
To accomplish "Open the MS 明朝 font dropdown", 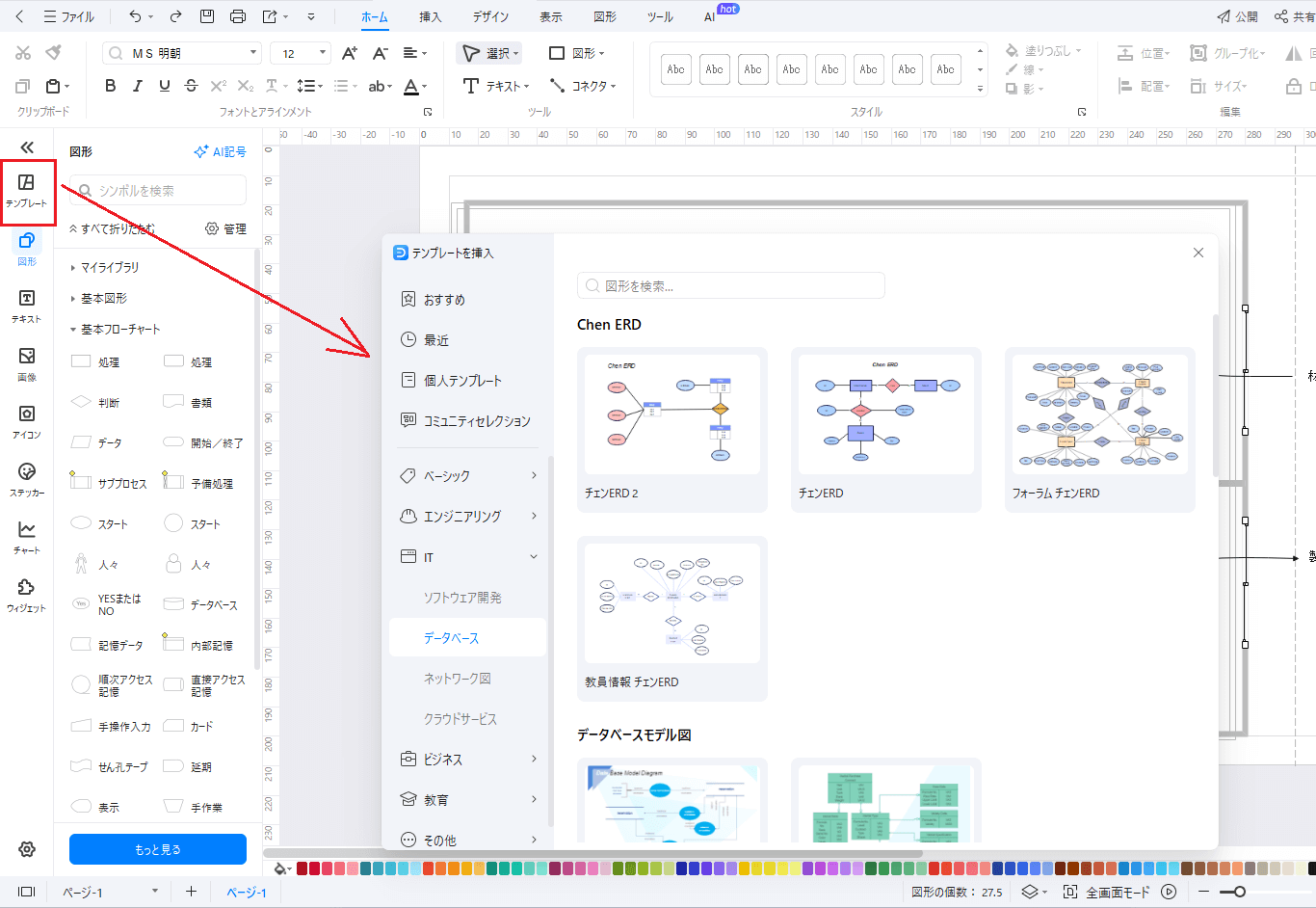I will tap(181, 53).
